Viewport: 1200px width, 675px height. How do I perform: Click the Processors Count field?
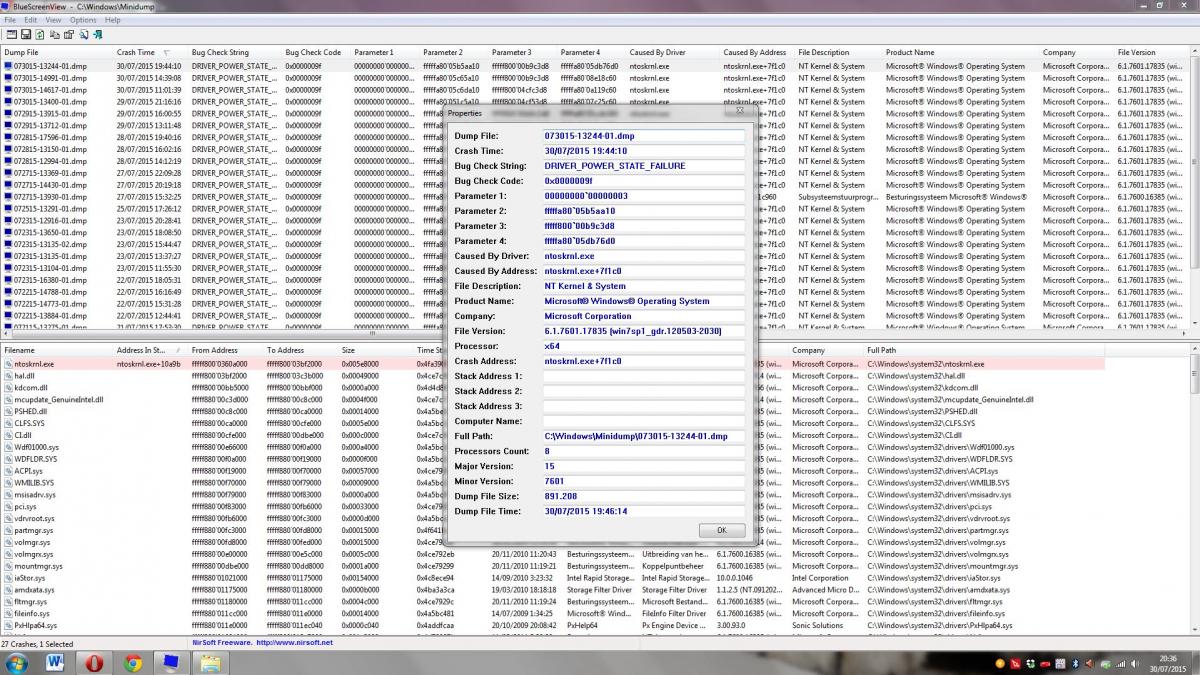(644, 451)
